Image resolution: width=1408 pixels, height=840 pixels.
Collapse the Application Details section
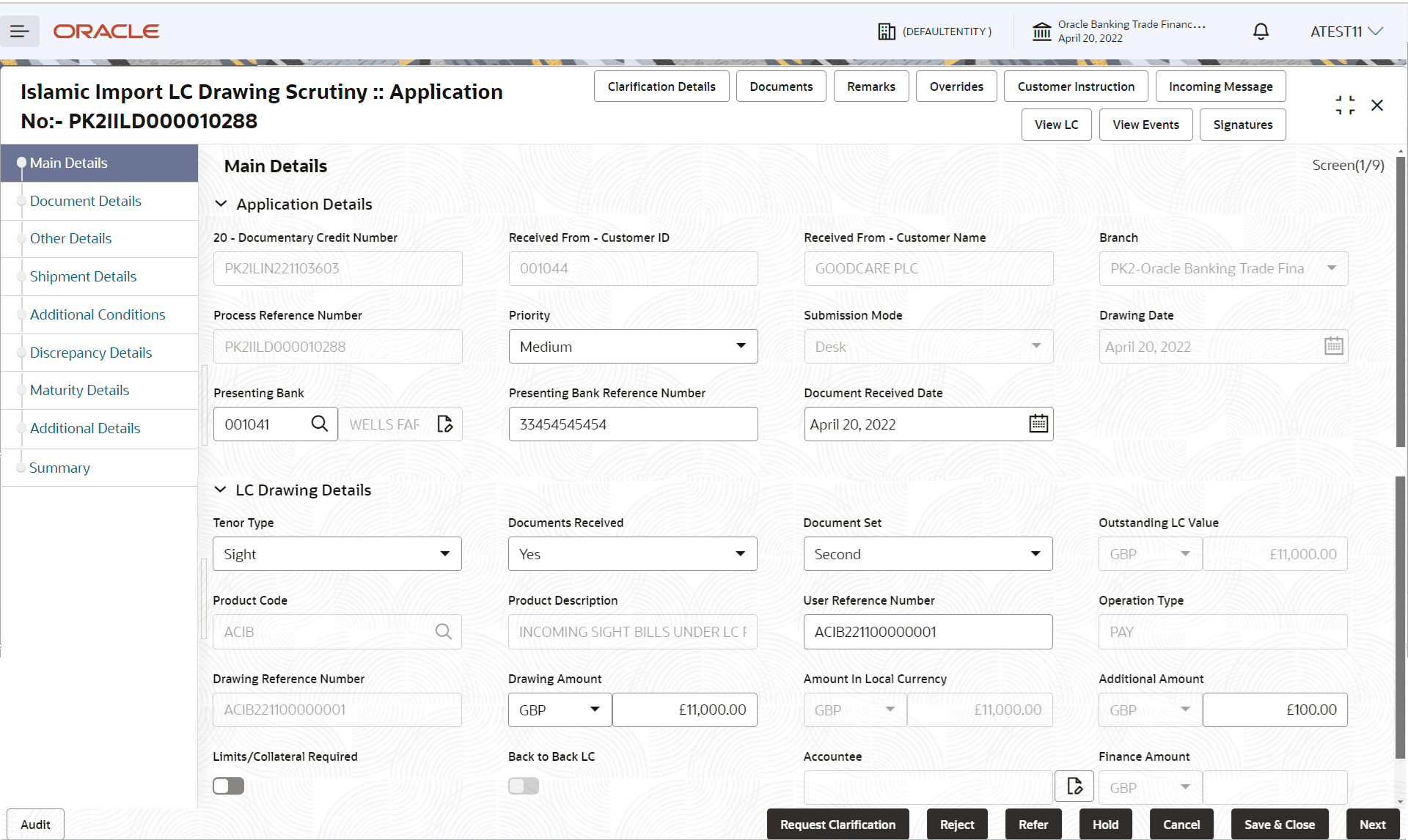tap(221, 204)
